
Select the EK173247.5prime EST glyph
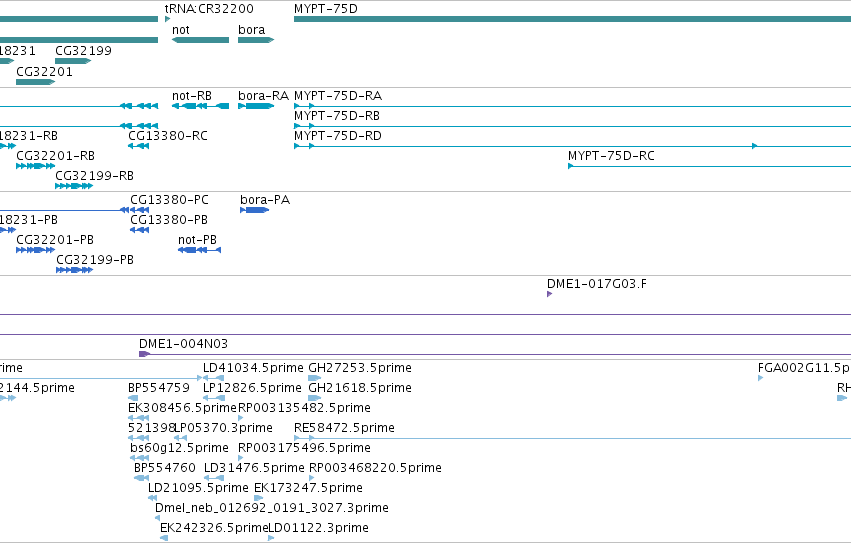pos(259,498)
